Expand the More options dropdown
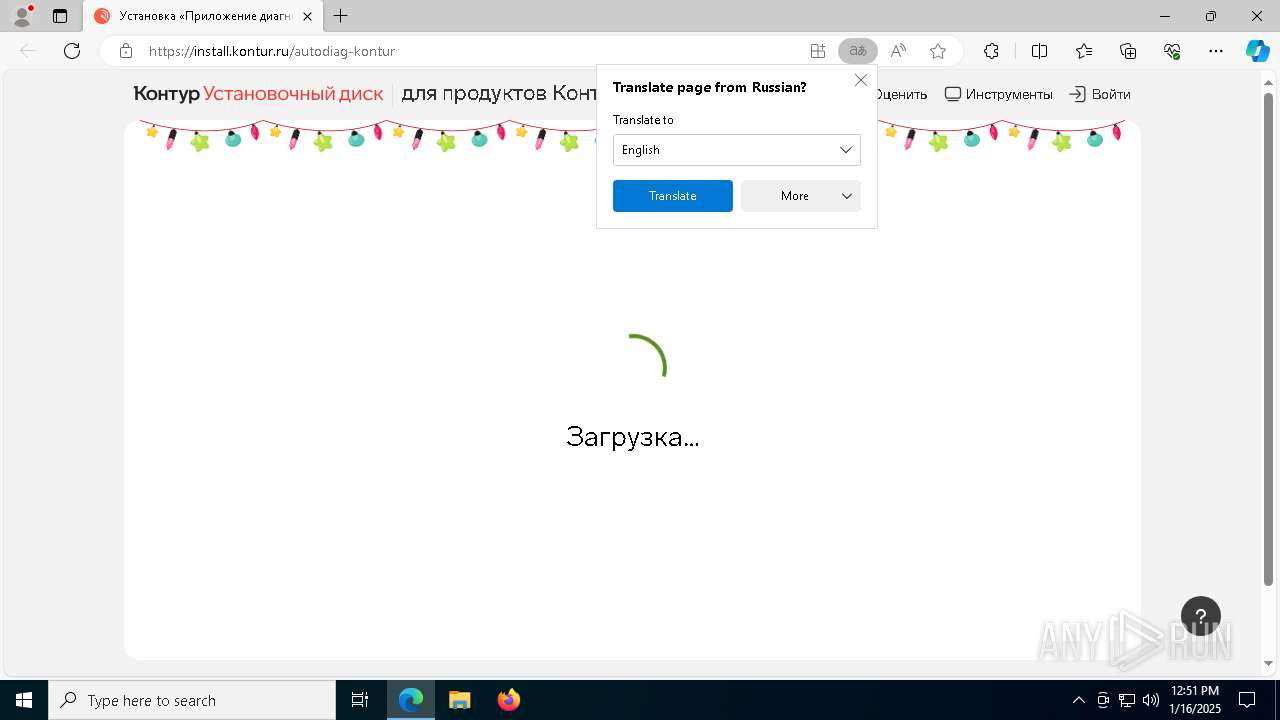The image size is (1280, 720). [801, 196]
